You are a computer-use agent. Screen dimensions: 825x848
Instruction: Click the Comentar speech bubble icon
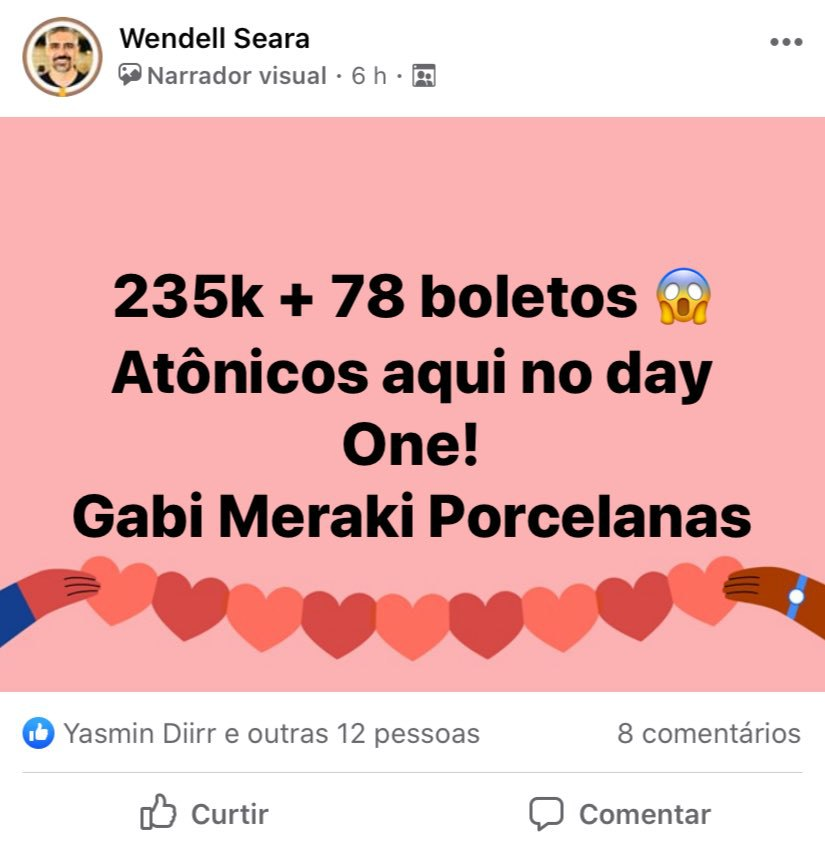[546, 813]
